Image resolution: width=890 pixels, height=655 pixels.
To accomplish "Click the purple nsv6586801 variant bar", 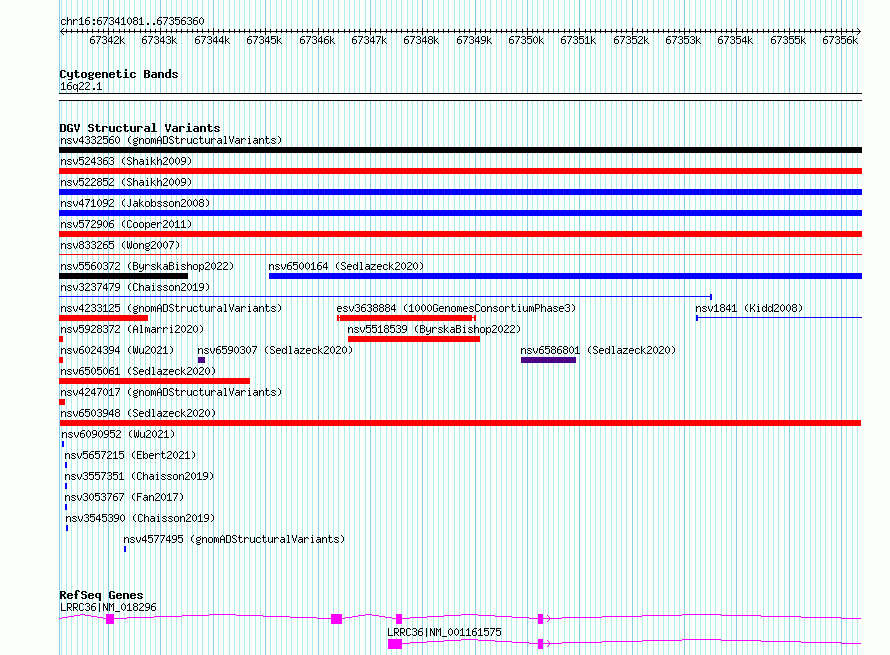I will point(548,360).
